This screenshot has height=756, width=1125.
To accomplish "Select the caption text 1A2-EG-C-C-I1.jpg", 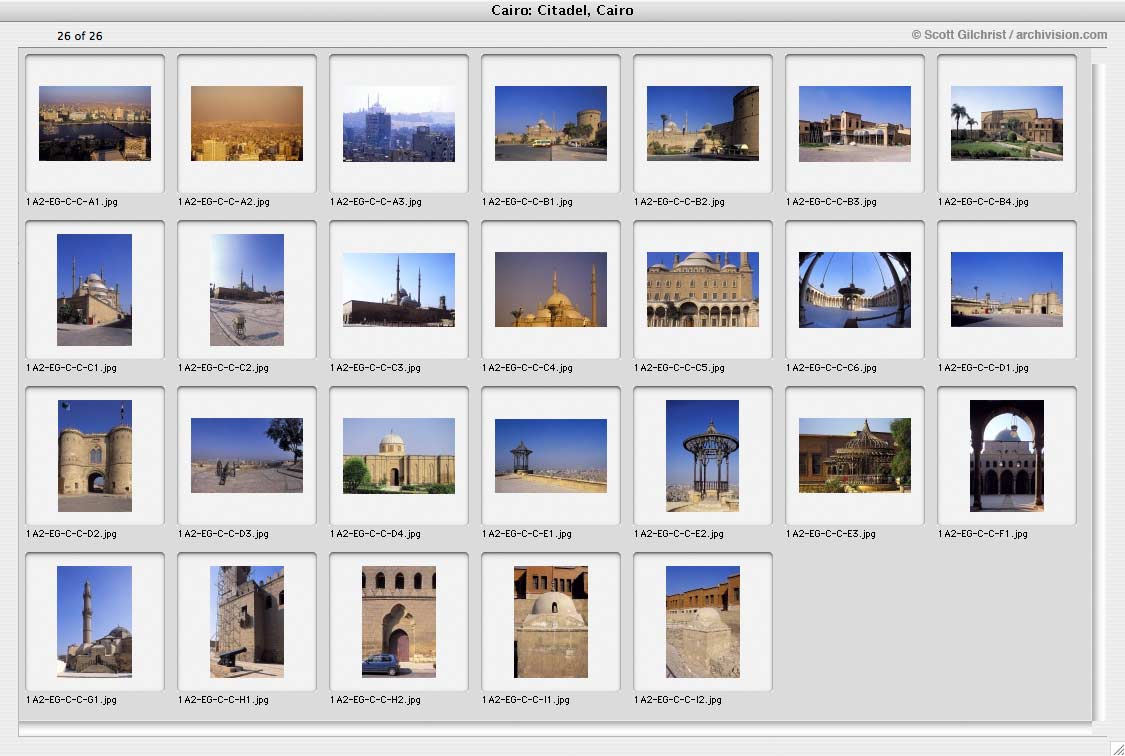I will tap(526, 700).
